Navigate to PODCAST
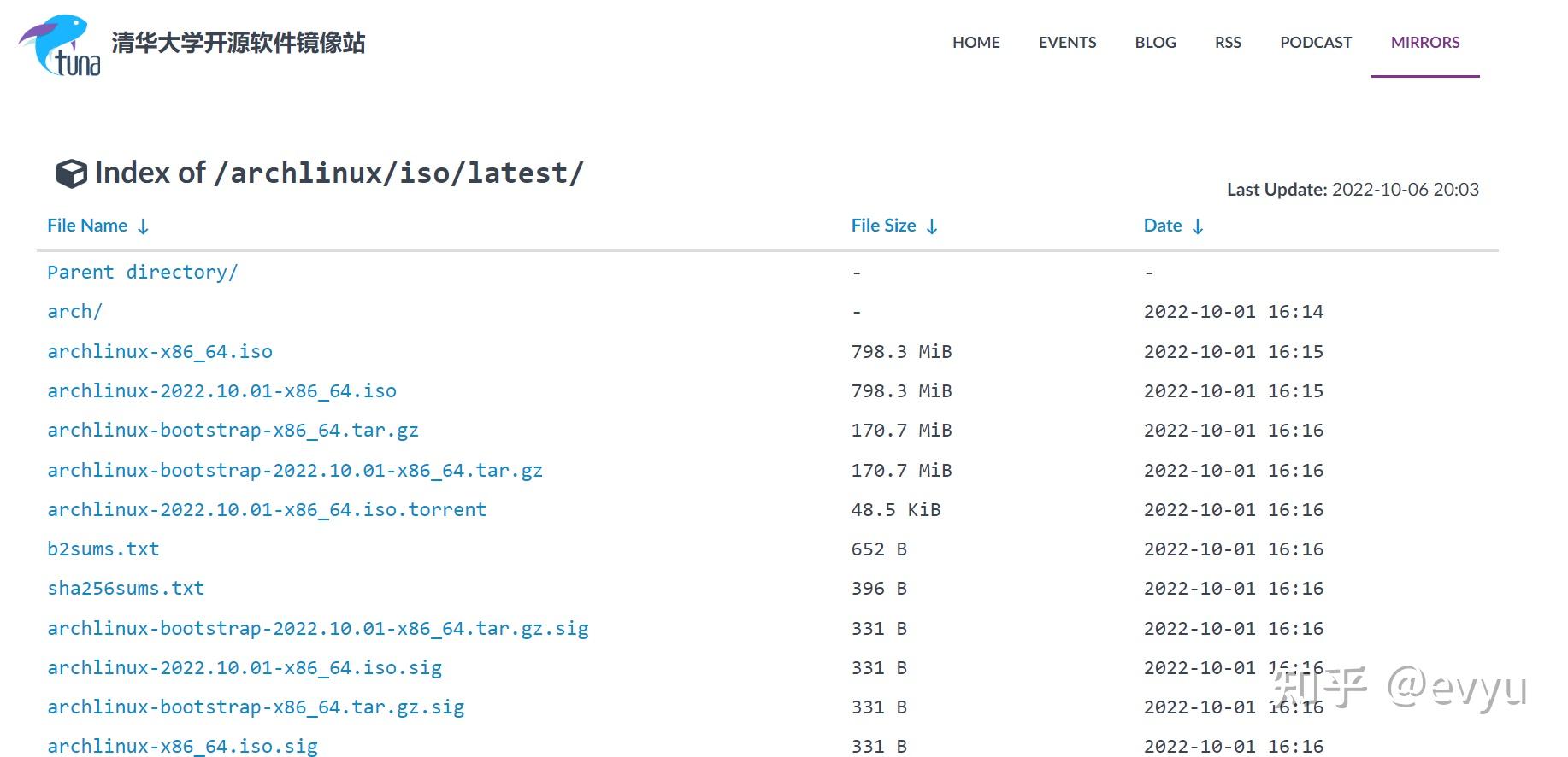 [x=1315, y=43]
